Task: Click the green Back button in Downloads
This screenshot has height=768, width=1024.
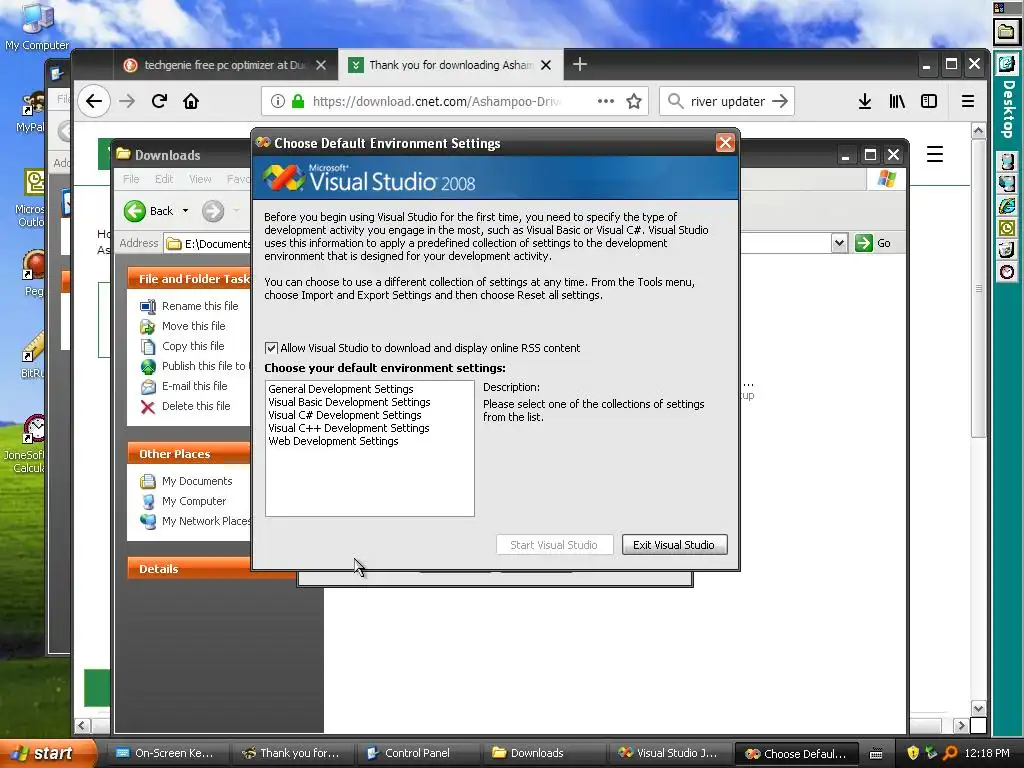Action: click(150, 211)
